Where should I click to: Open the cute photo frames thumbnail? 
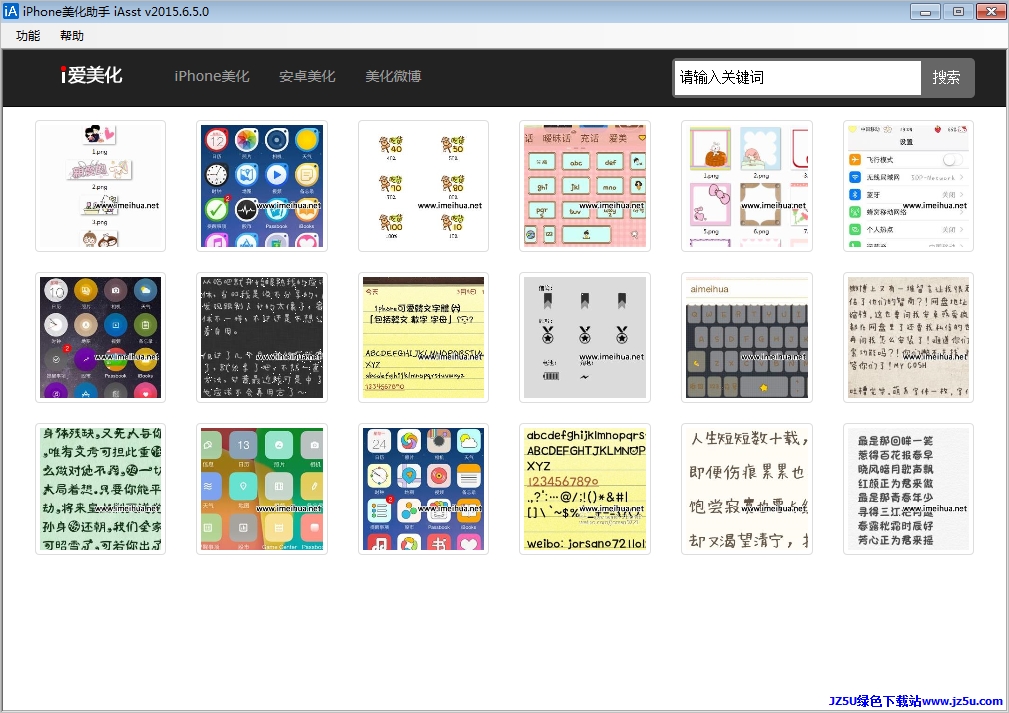tap(747, 186)
